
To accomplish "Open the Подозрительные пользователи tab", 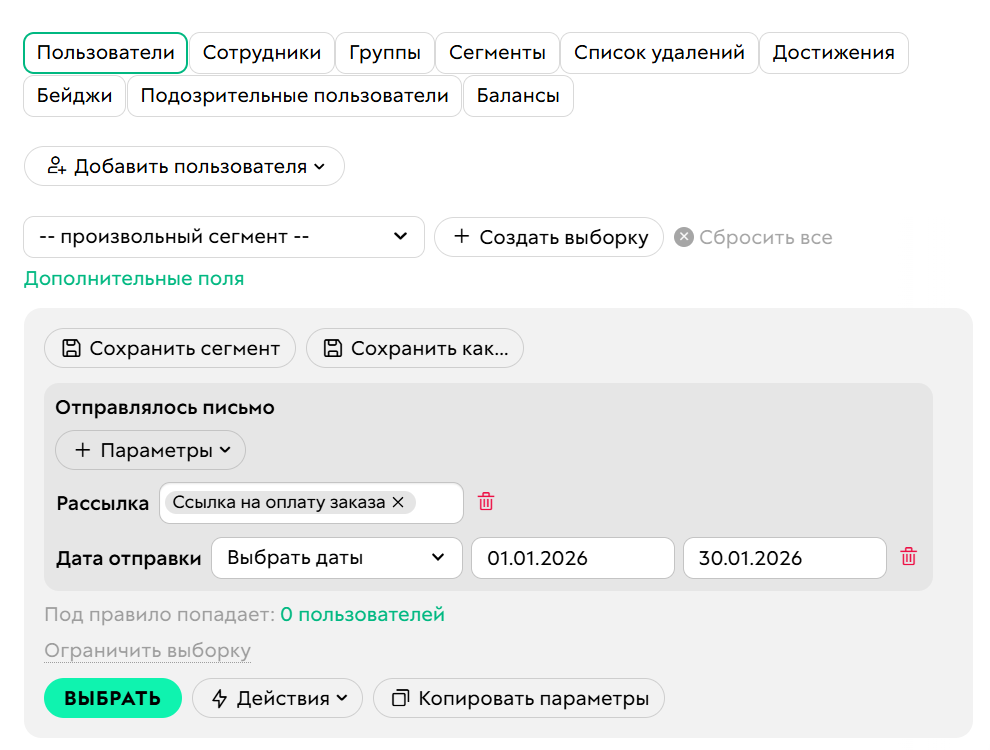I will pyautogui.click(x=294, y=97).
